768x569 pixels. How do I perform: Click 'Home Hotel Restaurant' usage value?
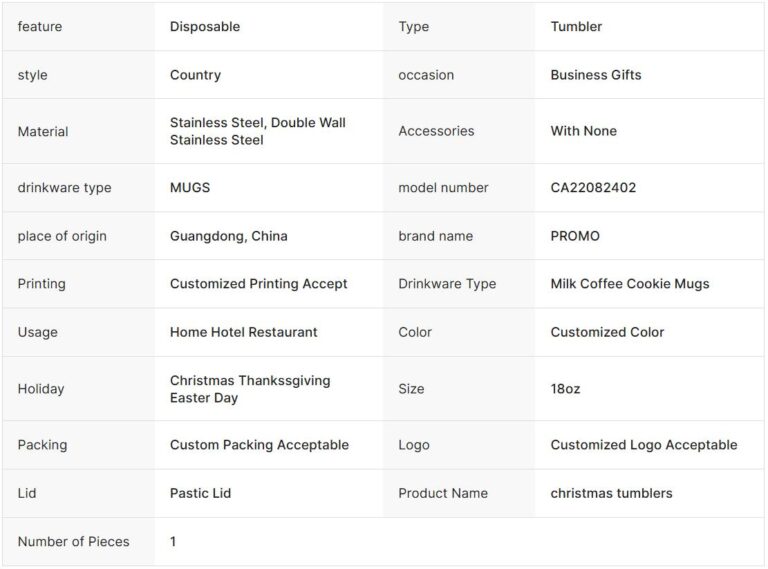(x=243, y=332)
